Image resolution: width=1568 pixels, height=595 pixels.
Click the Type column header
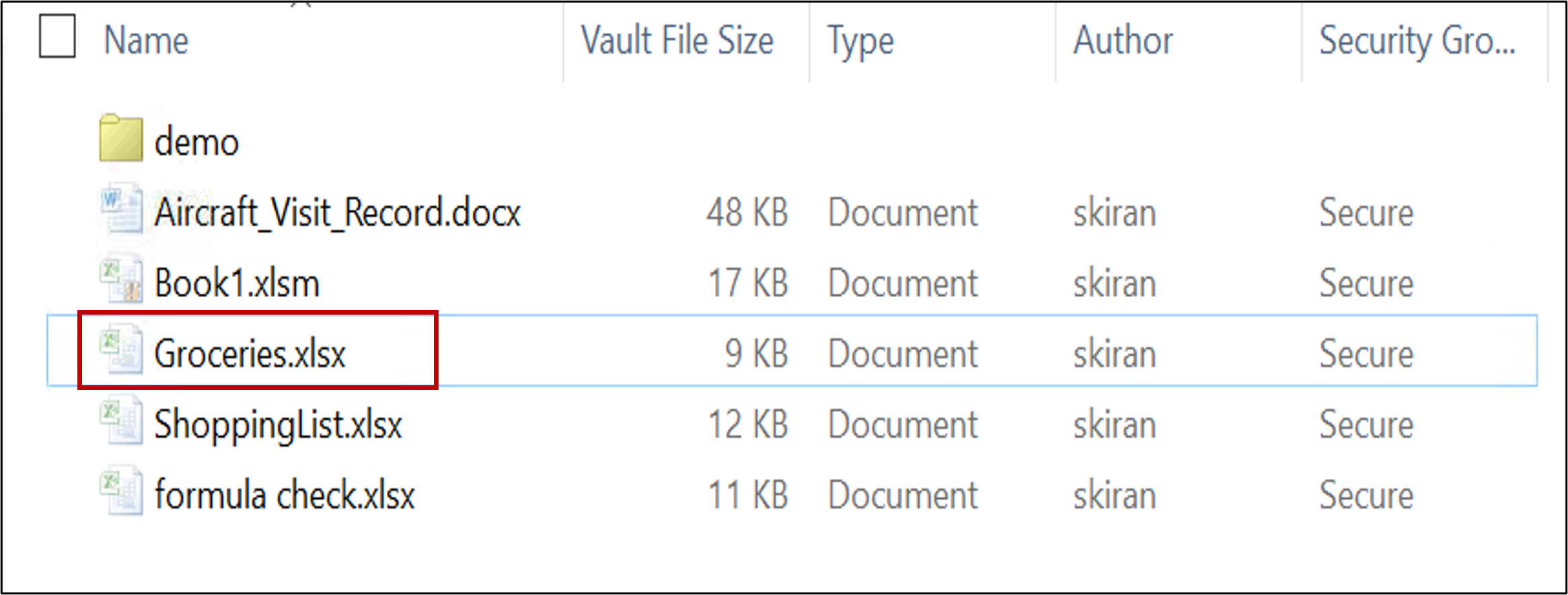(x=860, y=40)
